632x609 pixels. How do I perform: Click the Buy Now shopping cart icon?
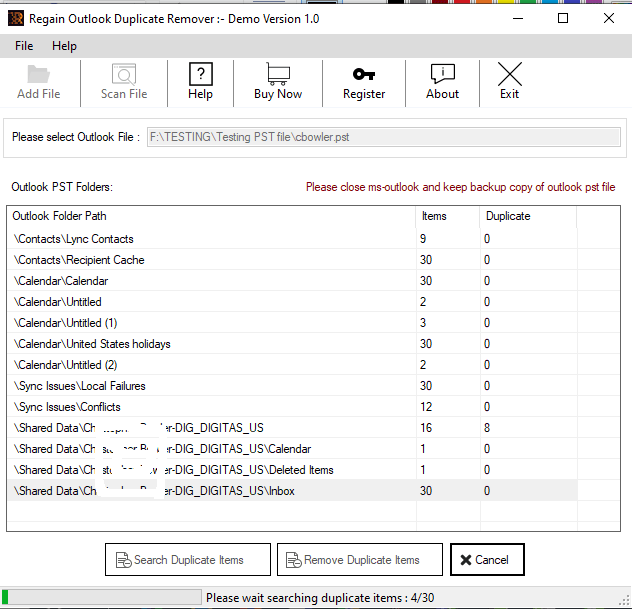[278, 74]
